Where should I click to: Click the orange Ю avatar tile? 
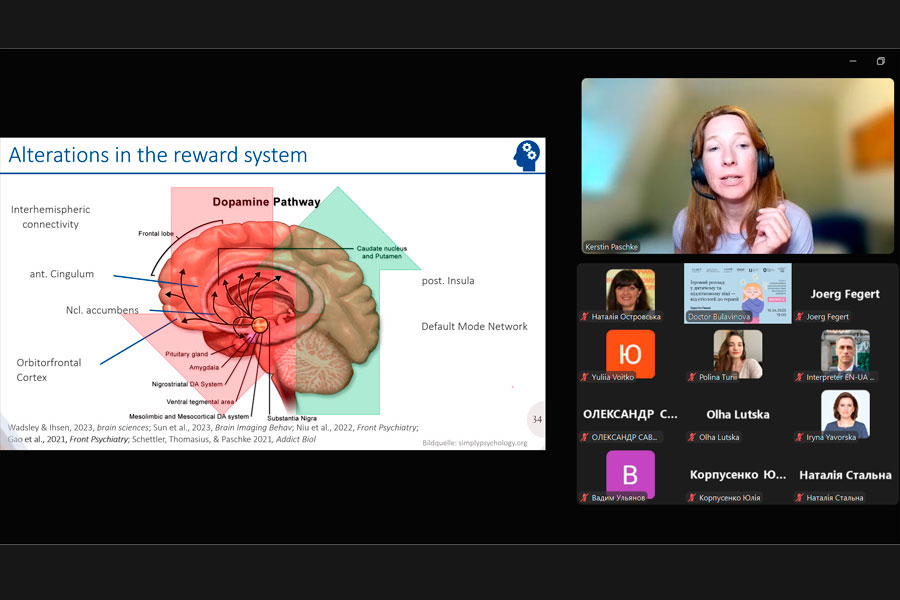630,354
